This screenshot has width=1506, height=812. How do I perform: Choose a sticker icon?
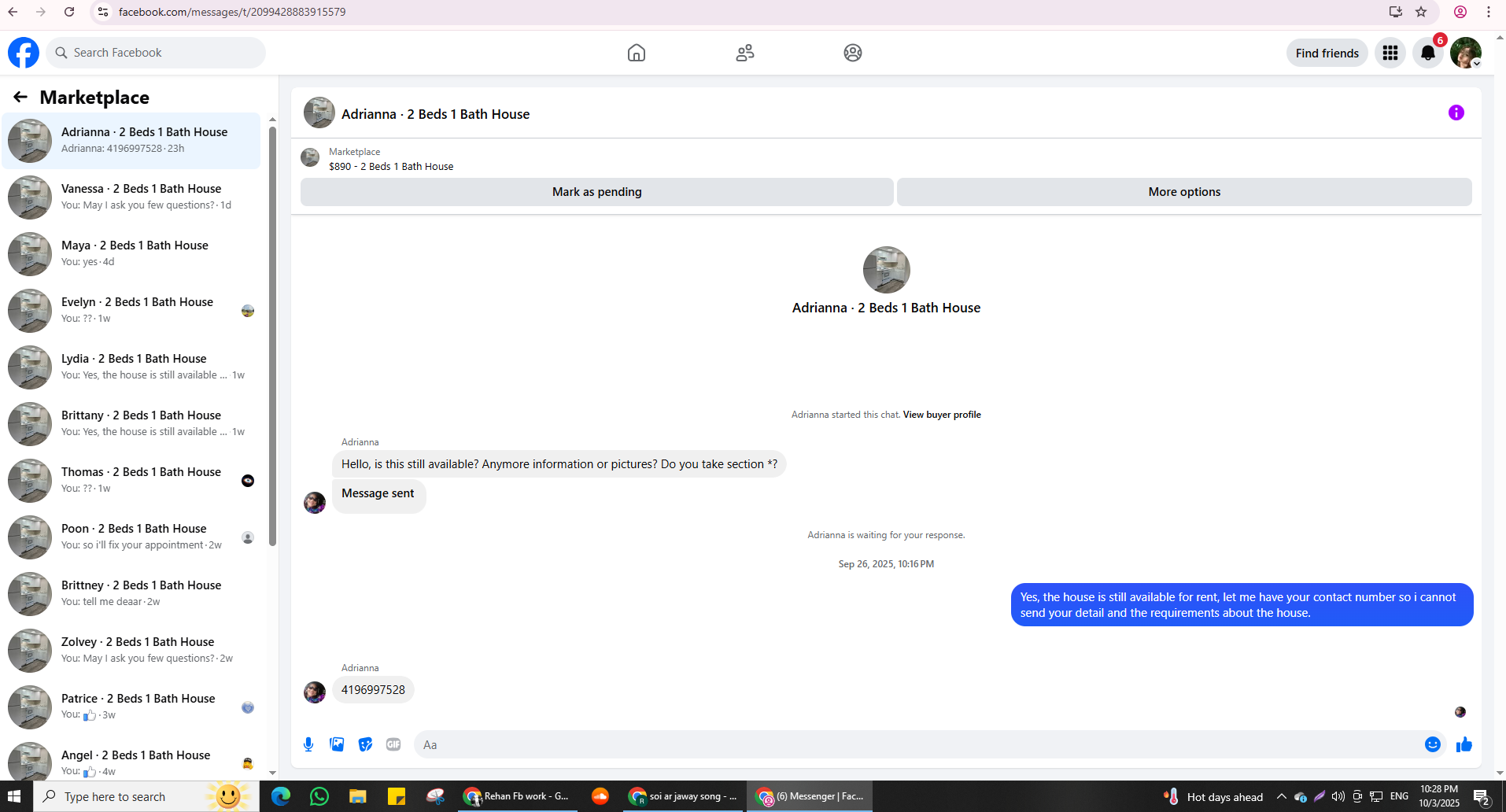pyautogui.click(x=365, y=744)
